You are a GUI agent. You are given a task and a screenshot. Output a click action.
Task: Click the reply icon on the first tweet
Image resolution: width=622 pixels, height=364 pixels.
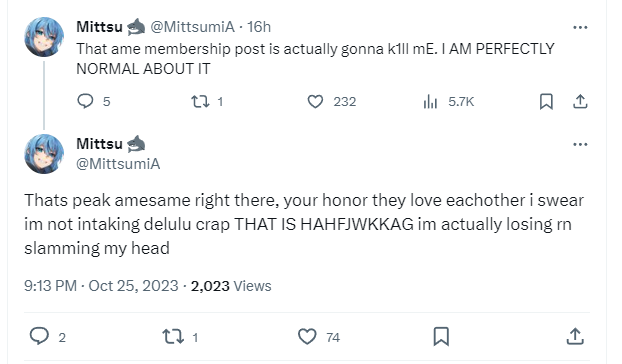point(85,101)
